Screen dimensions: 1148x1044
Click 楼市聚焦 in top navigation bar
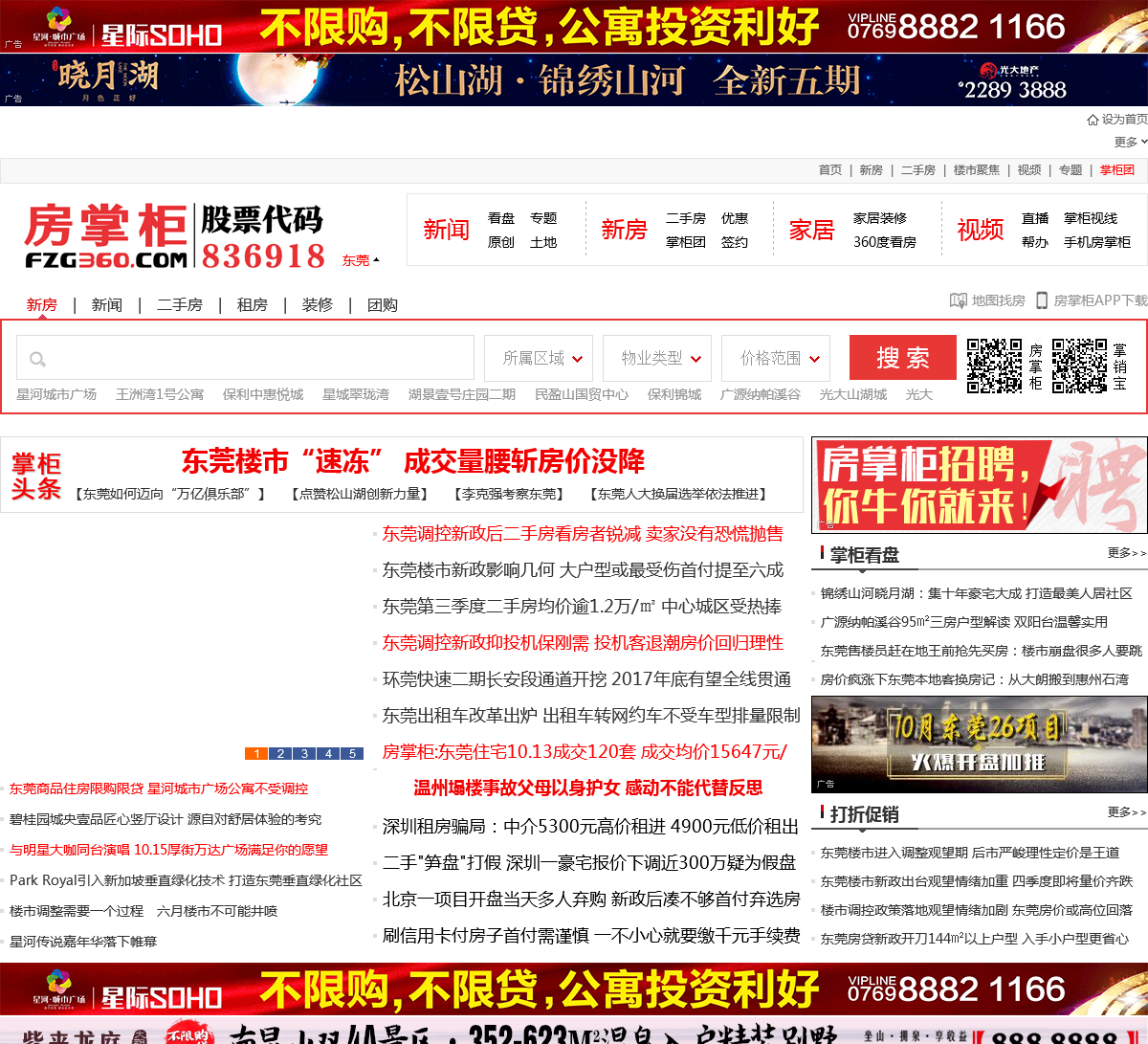click(977, 170)
